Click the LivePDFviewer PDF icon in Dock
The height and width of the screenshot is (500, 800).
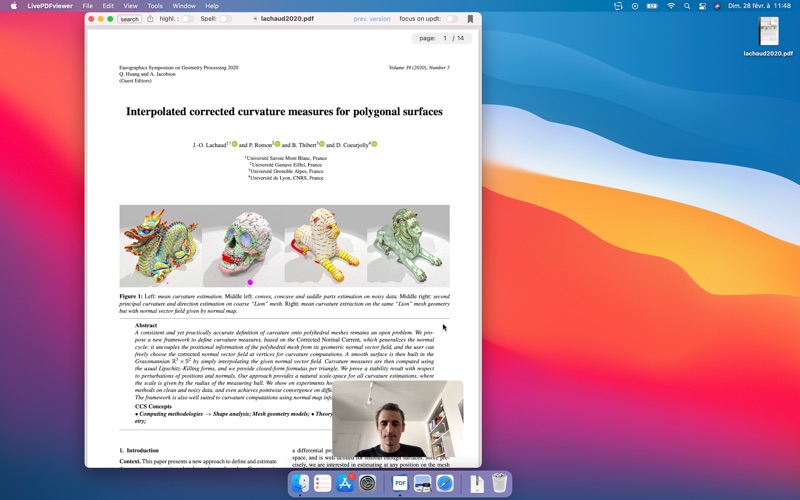pos(400,483)
